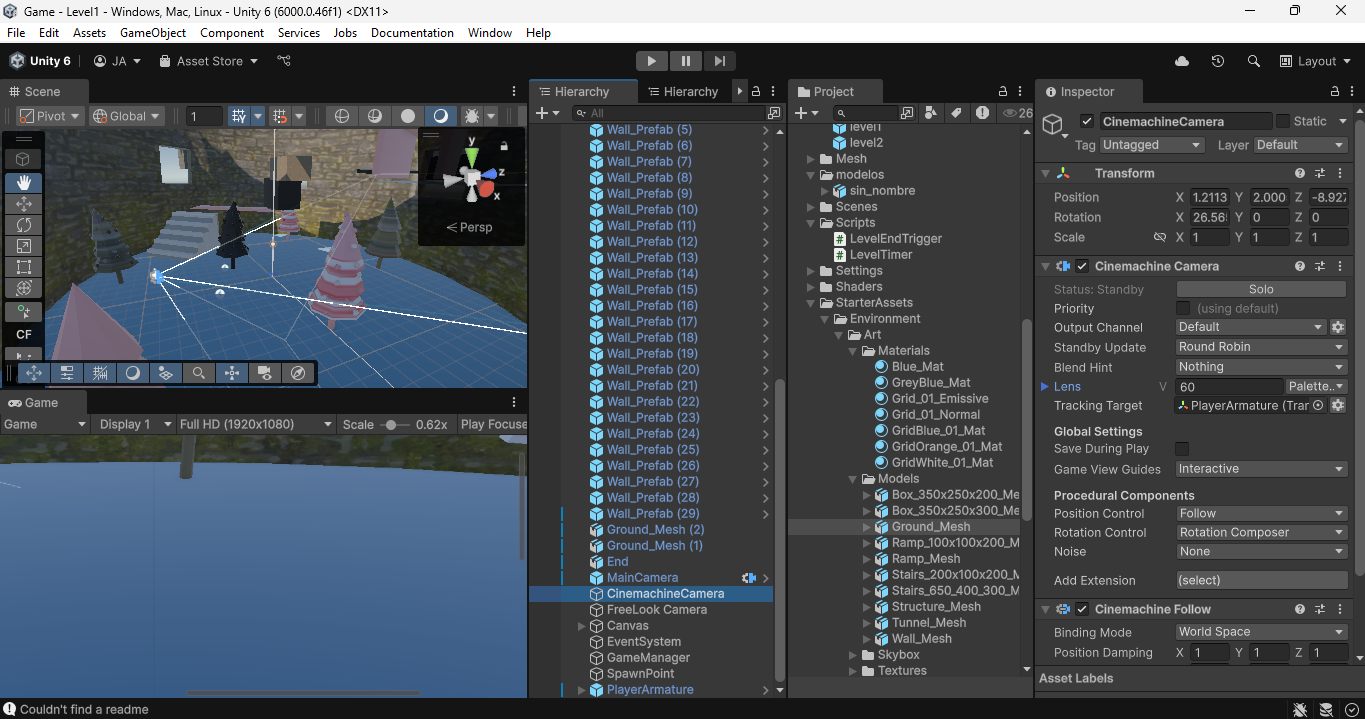This screenshot has height=719, width=1365.
Task: Open the Window menu
Action: [490, 32]
